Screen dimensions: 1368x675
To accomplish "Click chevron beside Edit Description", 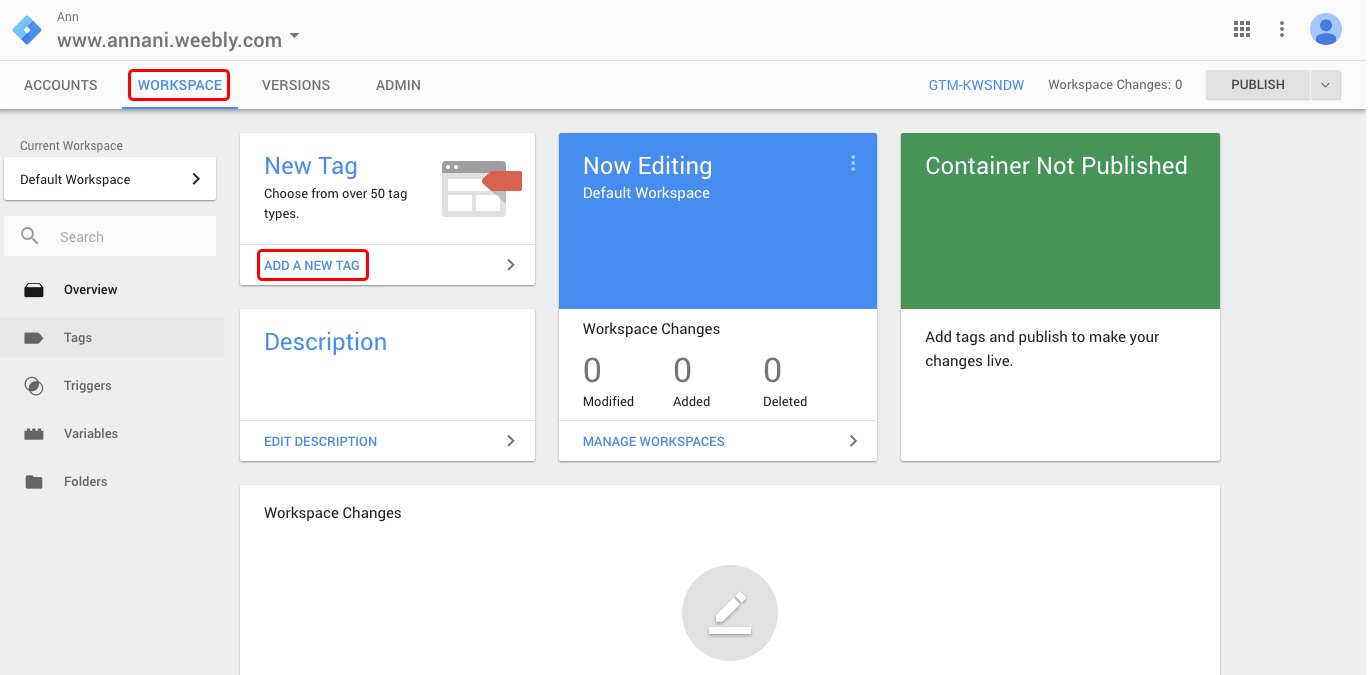I will 511,441.
